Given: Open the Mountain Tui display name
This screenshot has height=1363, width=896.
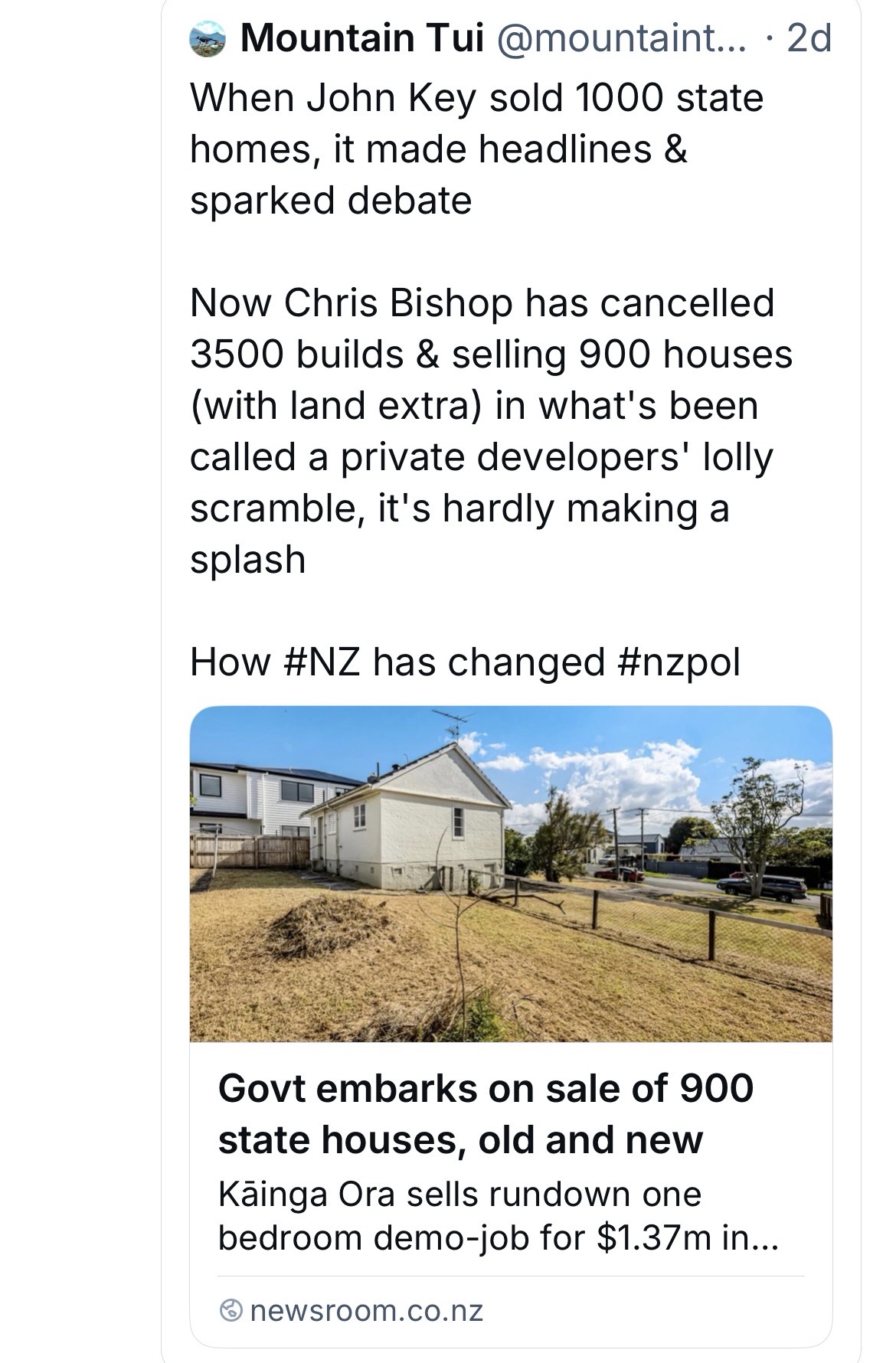Looking at the screenshot, I should coord(362,39).
